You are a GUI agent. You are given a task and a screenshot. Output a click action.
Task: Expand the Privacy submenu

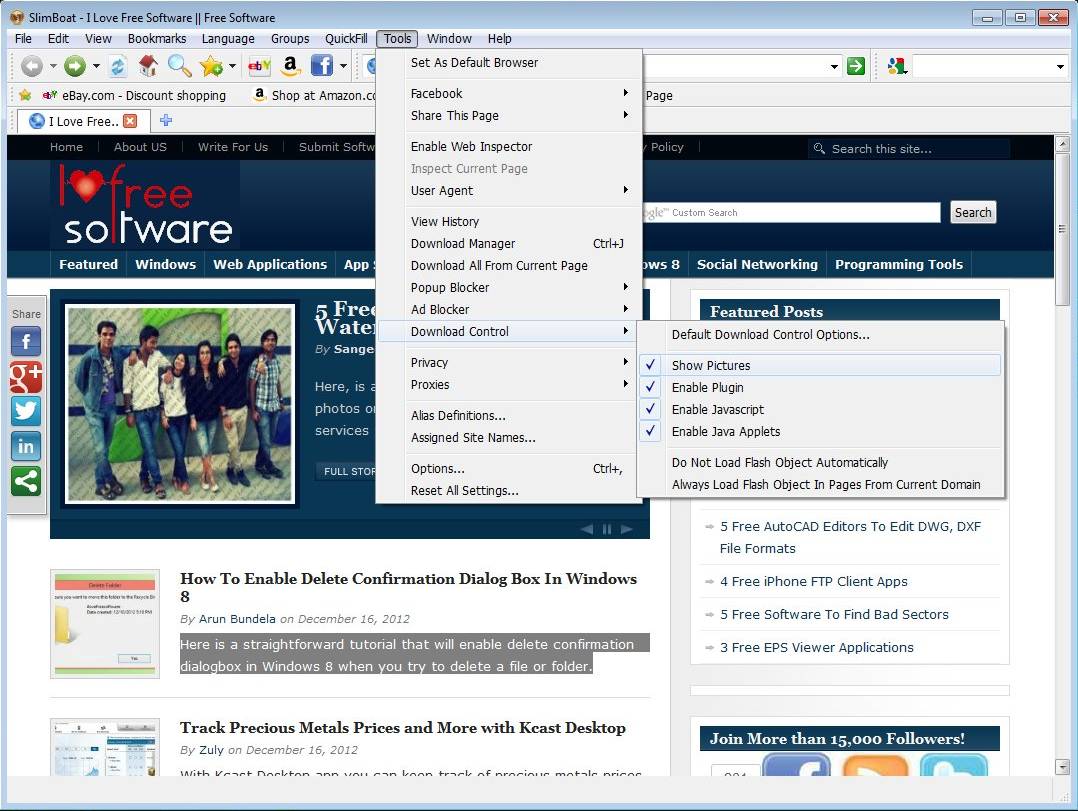coord(507,362)
